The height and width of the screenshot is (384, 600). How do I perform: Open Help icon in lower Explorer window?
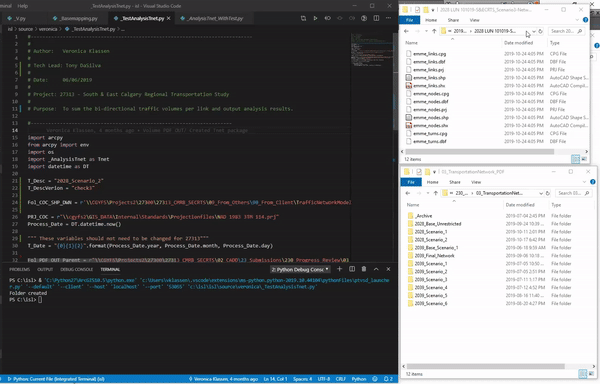click(x=593, y=182)
